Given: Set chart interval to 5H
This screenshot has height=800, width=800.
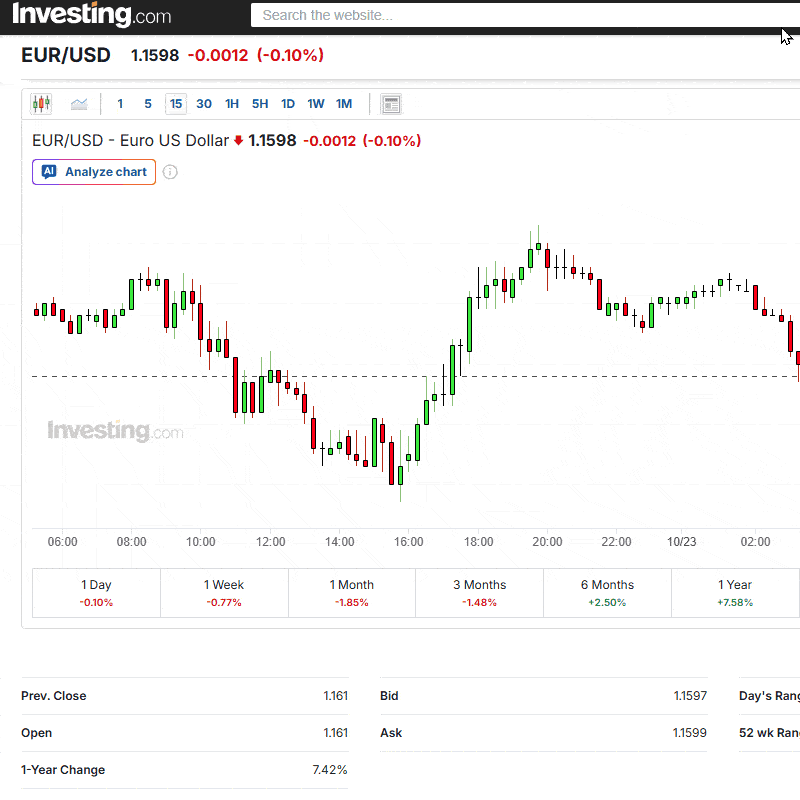Looking at the screenshot, I should click(x=260, y=104).
